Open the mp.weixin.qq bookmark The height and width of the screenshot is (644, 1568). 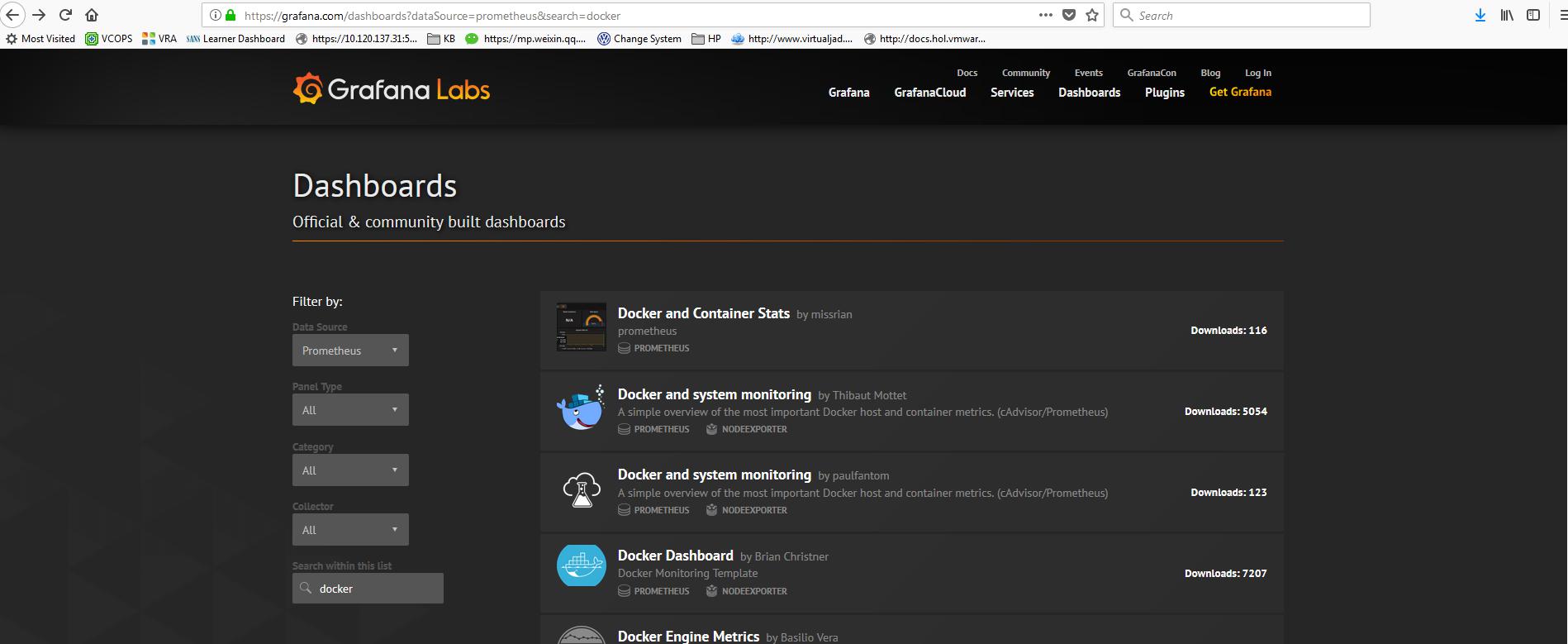[x=526, y=38]
